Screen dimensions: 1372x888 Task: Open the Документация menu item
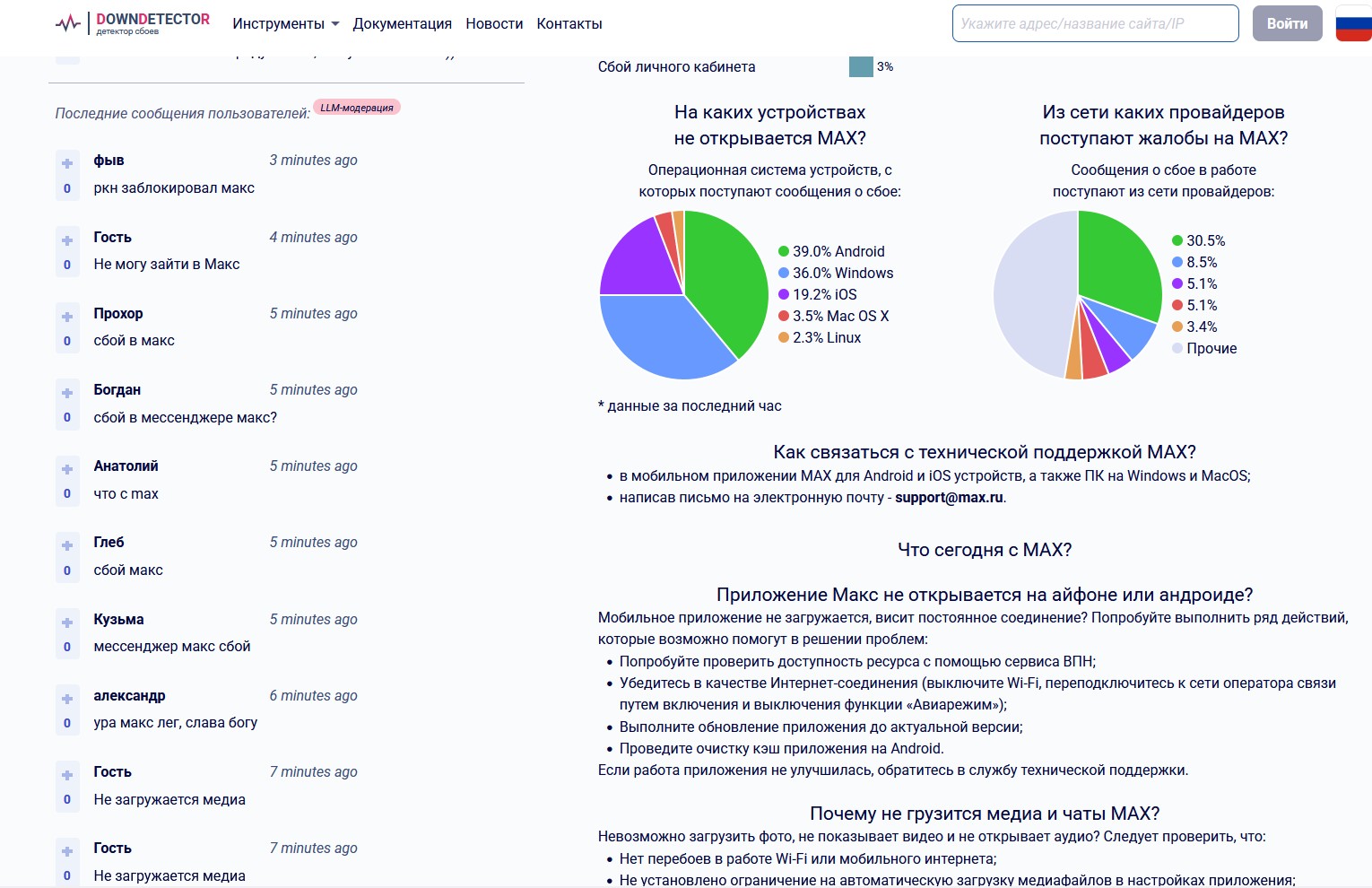[x=402, y=24]
